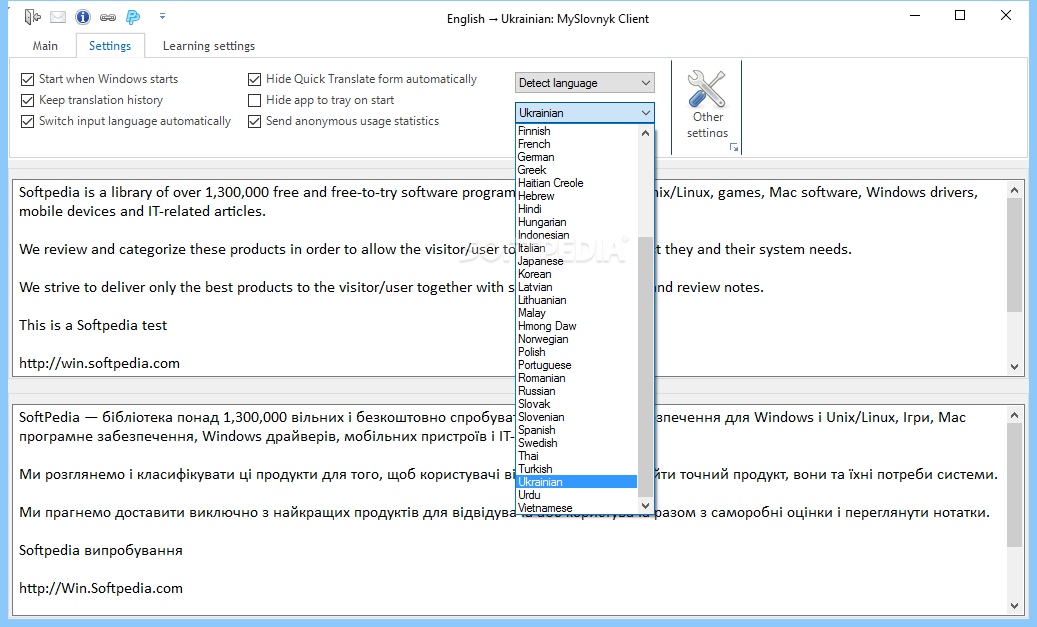Click source text scroll up arrow

(1015, 190)
